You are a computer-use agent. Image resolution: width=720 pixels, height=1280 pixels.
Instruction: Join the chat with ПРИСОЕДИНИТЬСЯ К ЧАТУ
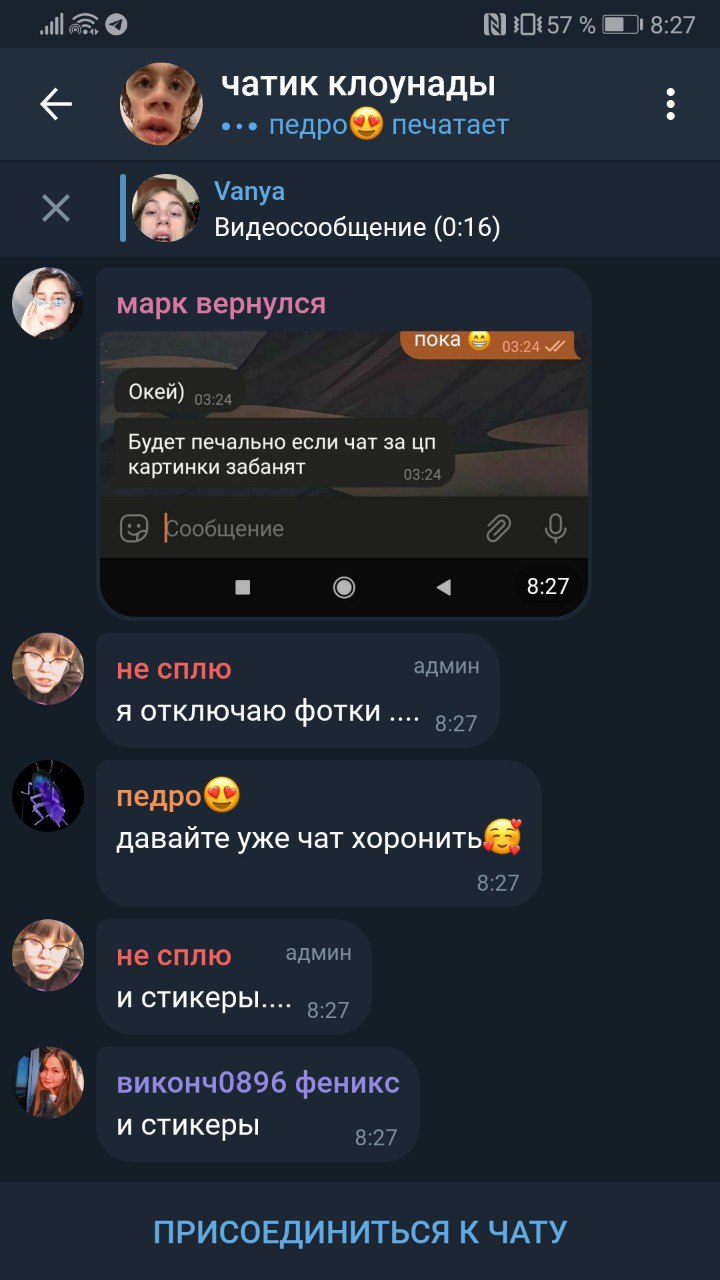[360, 1231]
